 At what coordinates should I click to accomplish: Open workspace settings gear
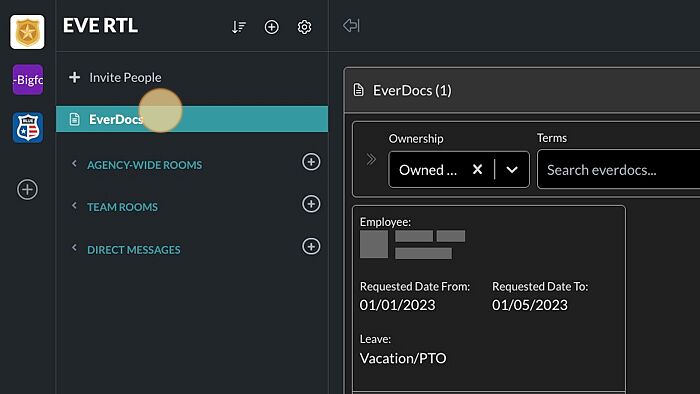click(304, 27)
